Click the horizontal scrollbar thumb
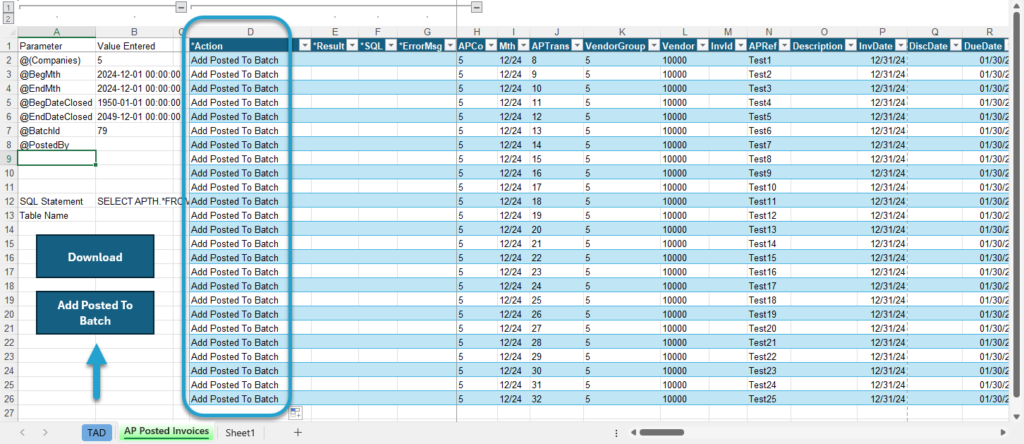The height and width of the screenshot is (444, 1024). point(662,432)
